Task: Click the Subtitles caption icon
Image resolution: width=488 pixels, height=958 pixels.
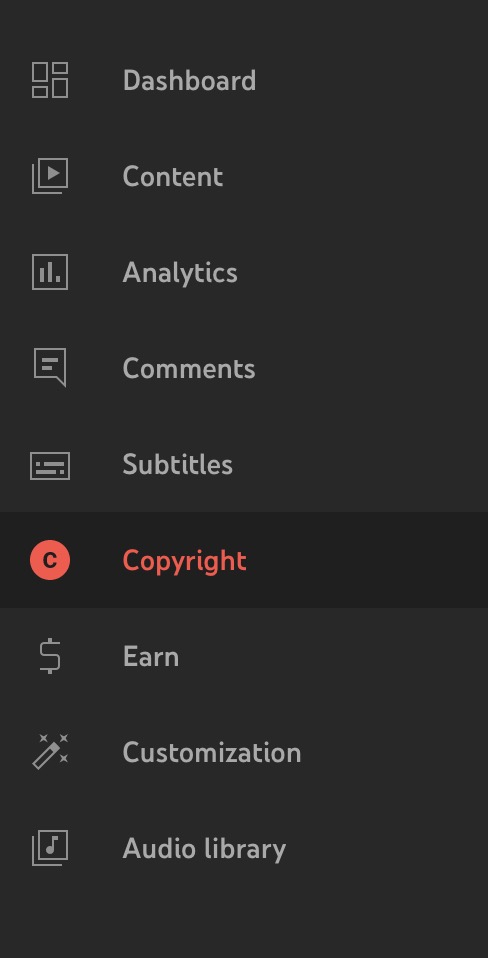Action: pyautogui.click(x=50, y=466)
